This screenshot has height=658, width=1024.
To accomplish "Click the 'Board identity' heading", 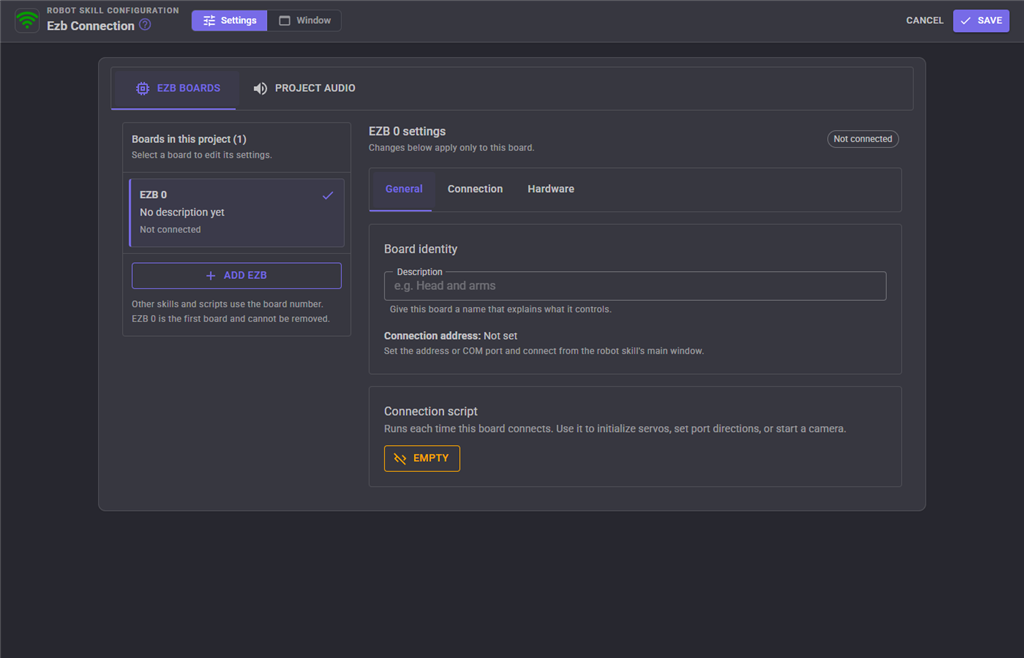I will point(421,249).
